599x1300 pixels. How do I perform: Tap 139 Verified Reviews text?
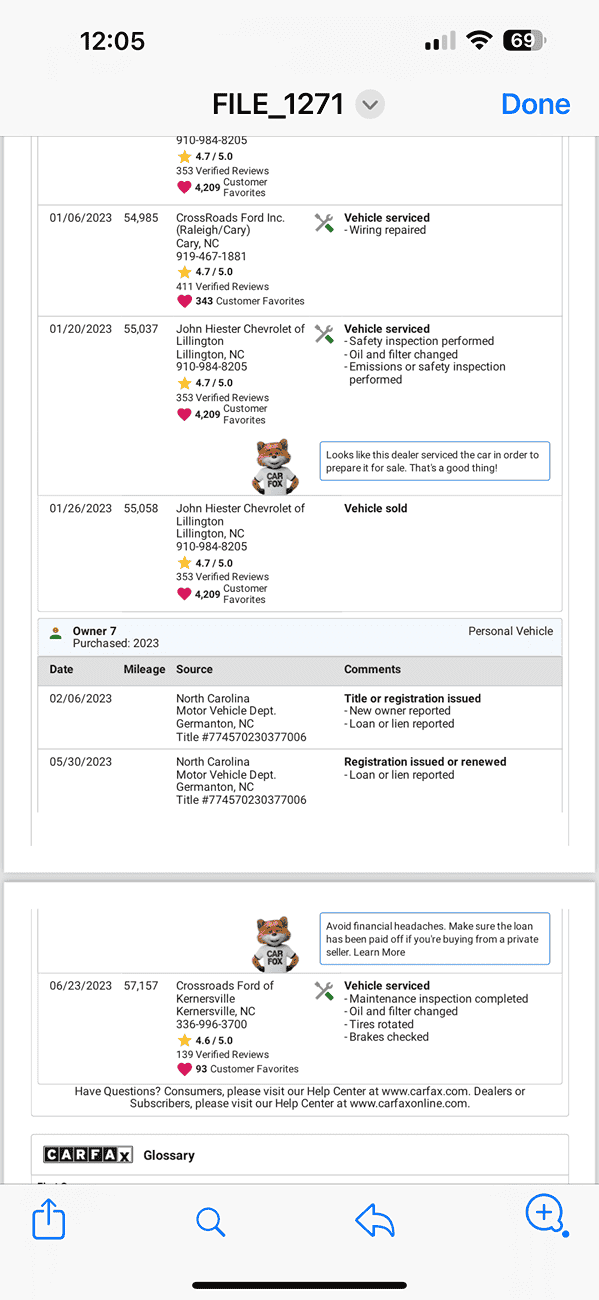222,1055
